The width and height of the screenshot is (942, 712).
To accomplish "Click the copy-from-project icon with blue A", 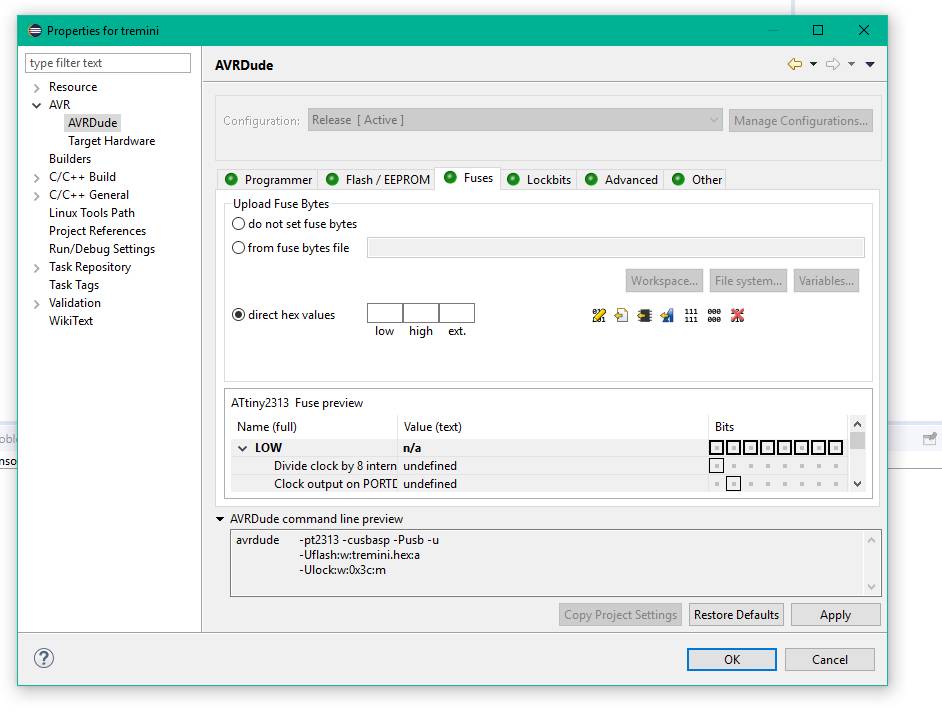I will pyautogui.click(x=667, y=315).
